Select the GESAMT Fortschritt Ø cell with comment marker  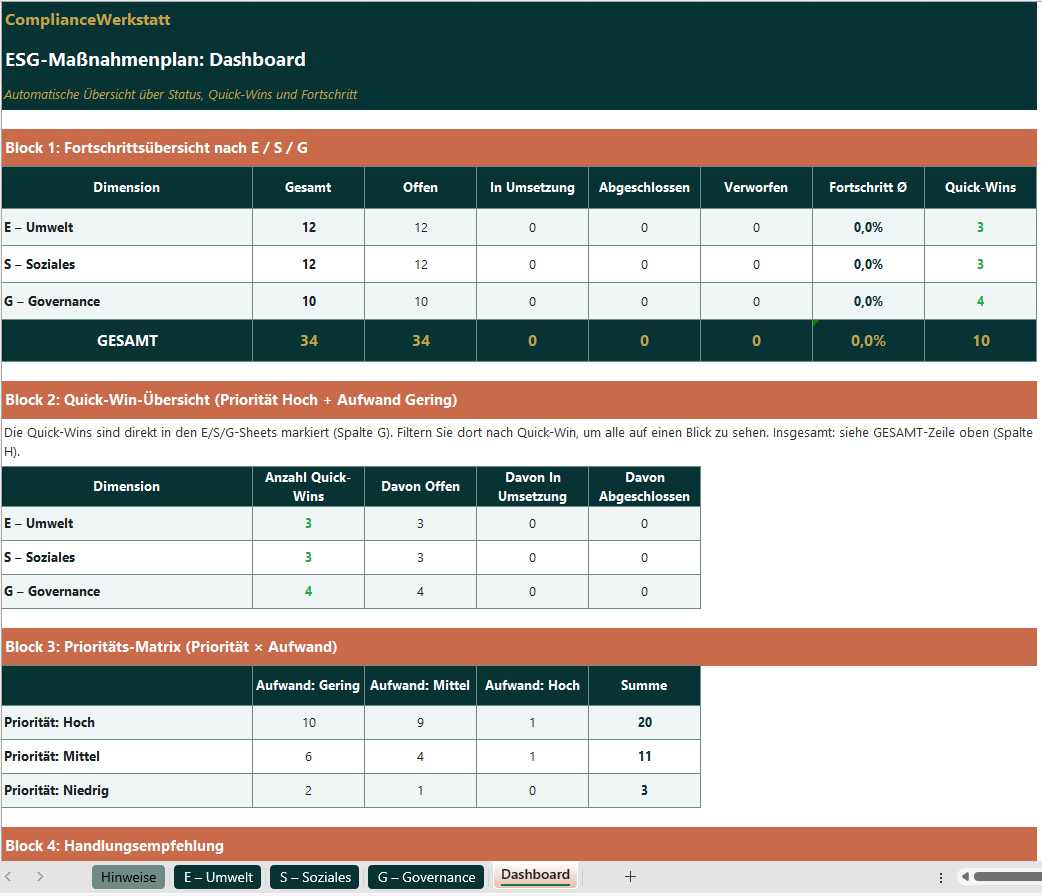pos(867,341)
